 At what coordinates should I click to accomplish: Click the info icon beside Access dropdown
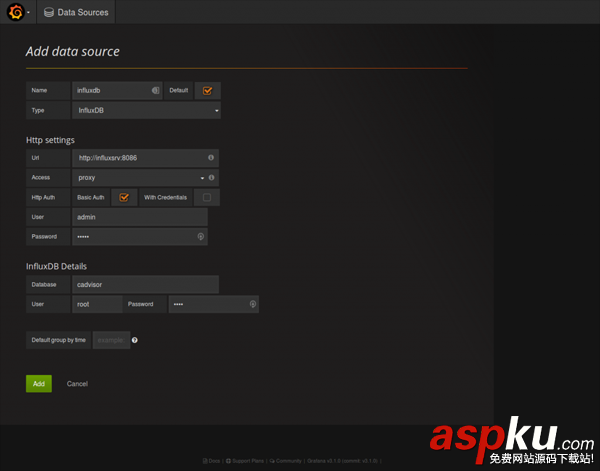tap(212, 178)
